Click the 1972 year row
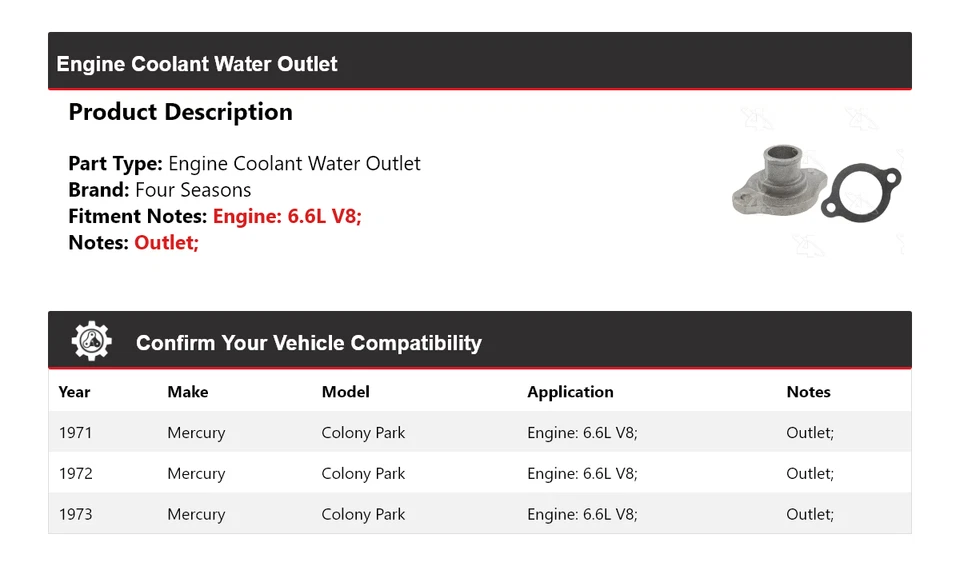Viewport: 960px width, 566px height. tap(480, 474)
